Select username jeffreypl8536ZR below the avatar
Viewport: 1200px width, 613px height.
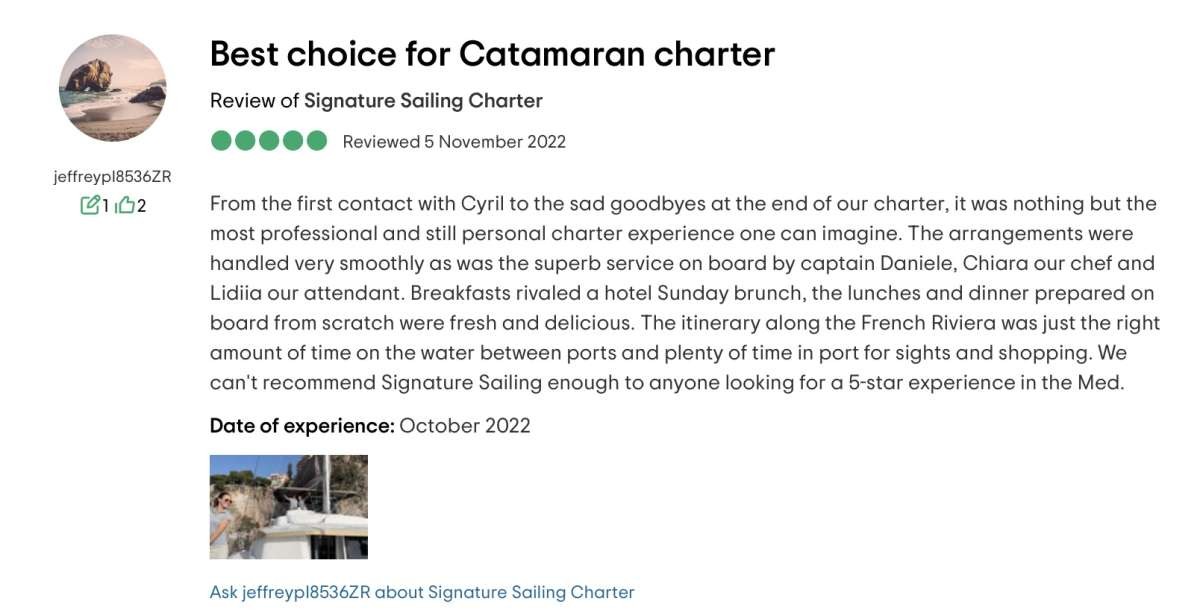tap(112, 177)
